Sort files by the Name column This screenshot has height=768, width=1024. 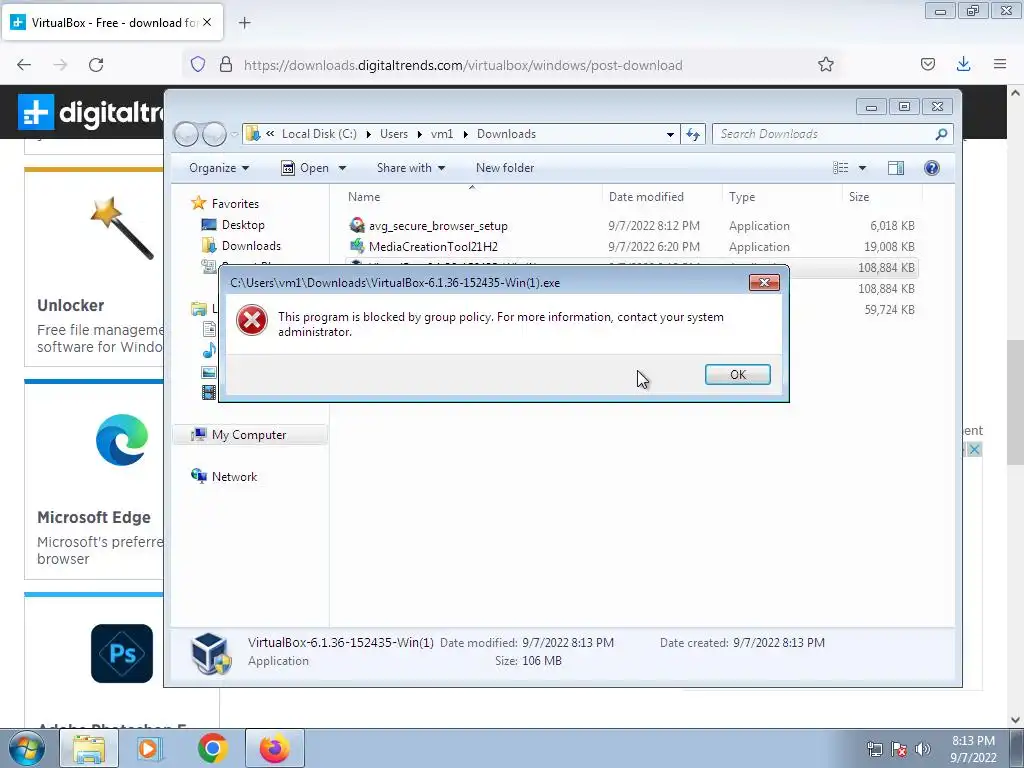click(x=364, y=197)
